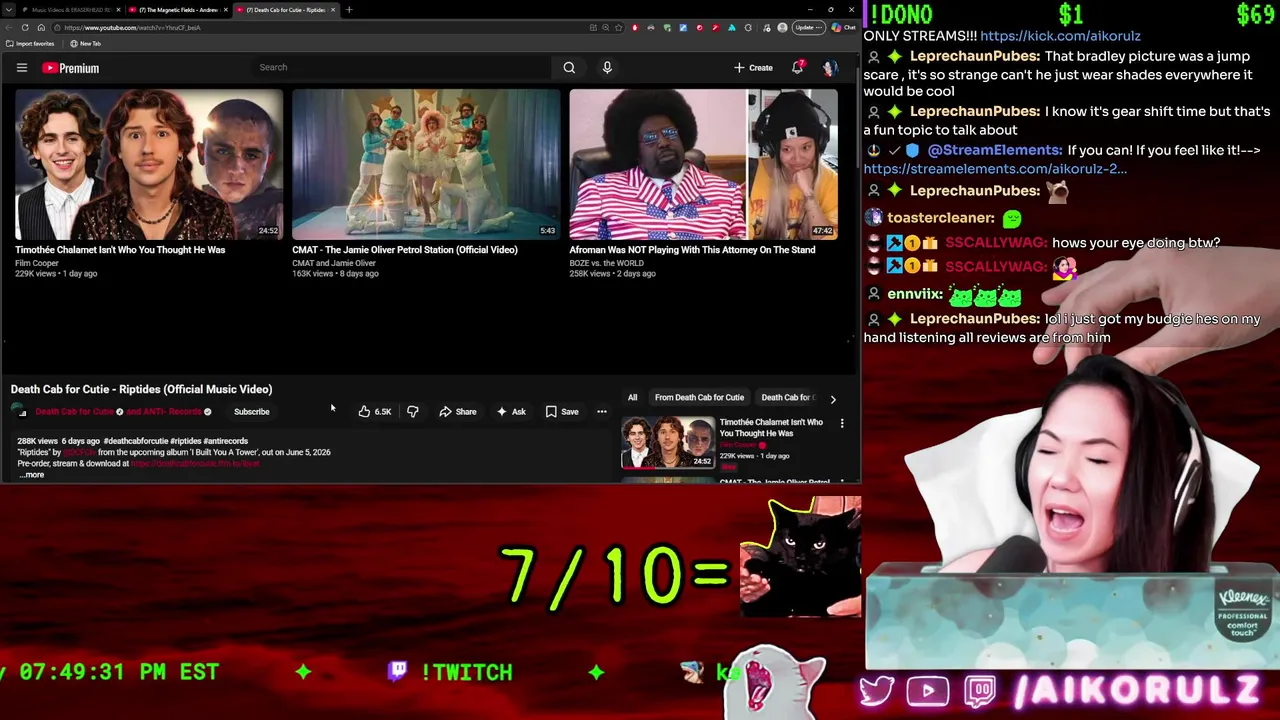Image resolution: width=1280 pixels, height=720 pixels.
Task: Click the YouTube search magnifier button
Action: (x=569, y=67)
